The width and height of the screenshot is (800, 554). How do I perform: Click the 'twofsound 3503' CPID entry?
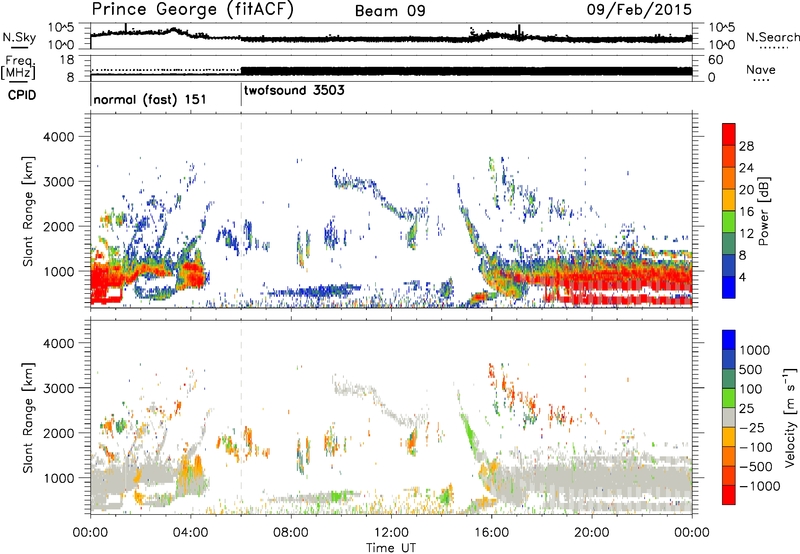(294, 90)
